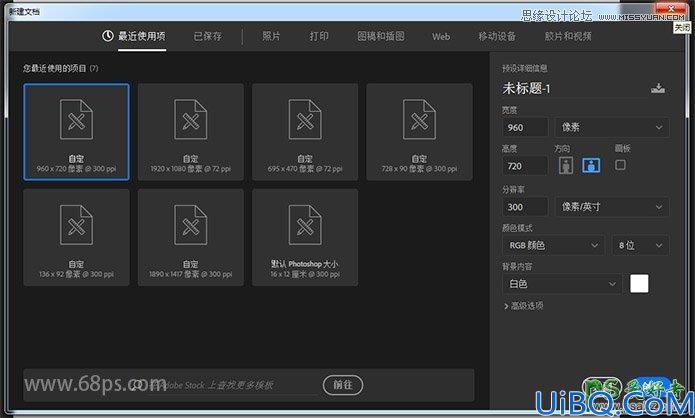Image resolution: width=695 pixels, height=418 pixels.
Task: Switch to 打印 tab
Action: (319, 36)
